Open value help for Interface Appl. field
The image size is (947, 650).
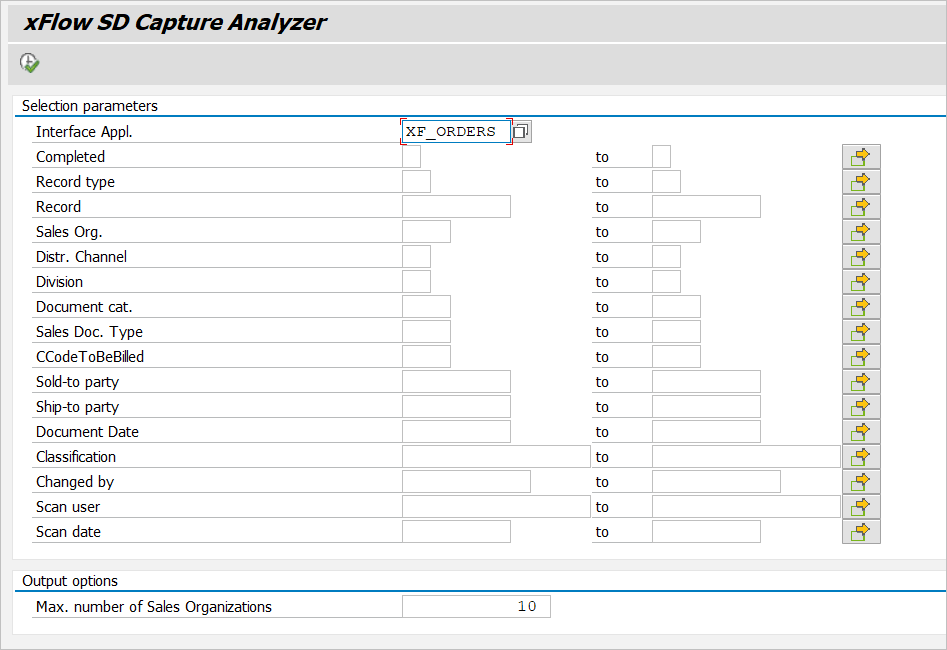[522, 132]
